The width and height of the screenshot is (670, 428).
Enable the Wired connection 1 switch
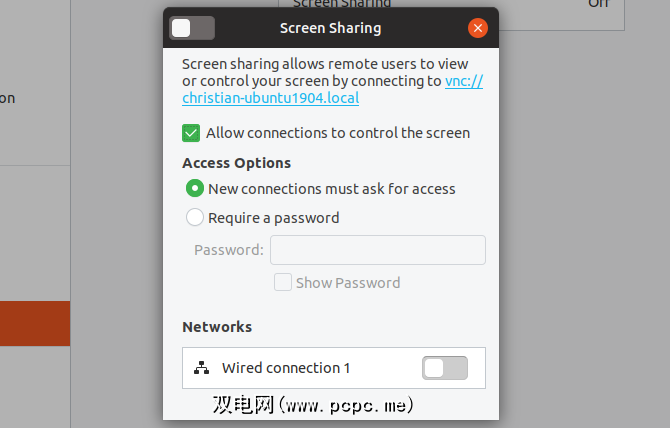coord(445,368)
